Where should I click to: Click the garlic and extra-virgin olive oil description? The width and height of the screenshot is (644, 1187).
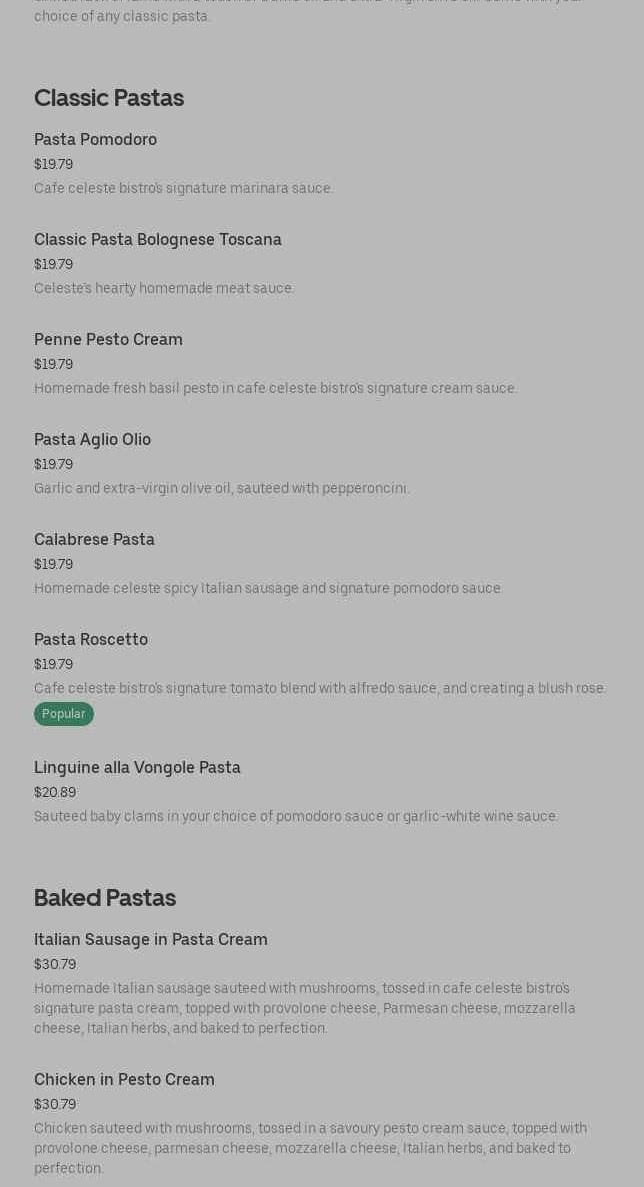click(x=222, y=488)
